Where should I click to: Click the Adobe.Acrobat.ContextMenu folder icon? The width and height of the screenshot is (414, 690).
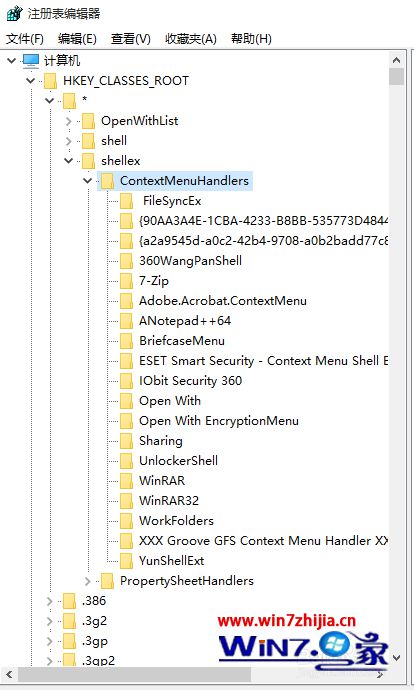tap(127, 301)
